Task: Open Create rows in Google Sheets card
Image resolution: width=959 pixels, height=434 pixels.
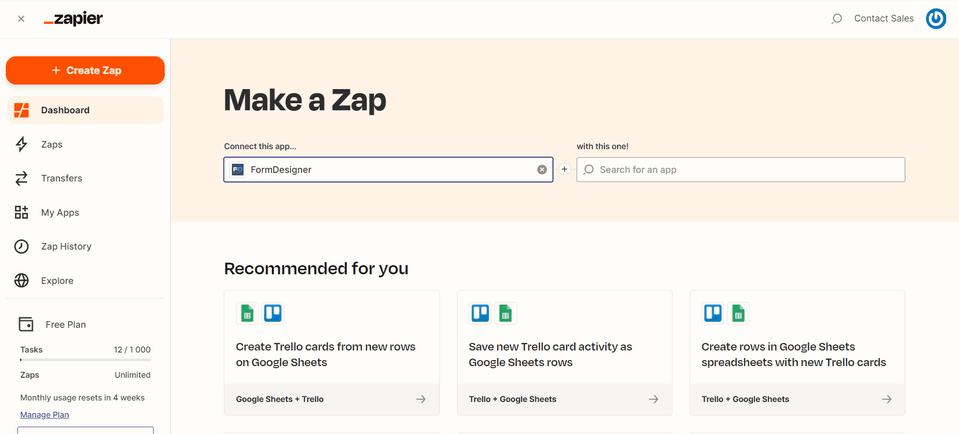Action: point(798,353)
